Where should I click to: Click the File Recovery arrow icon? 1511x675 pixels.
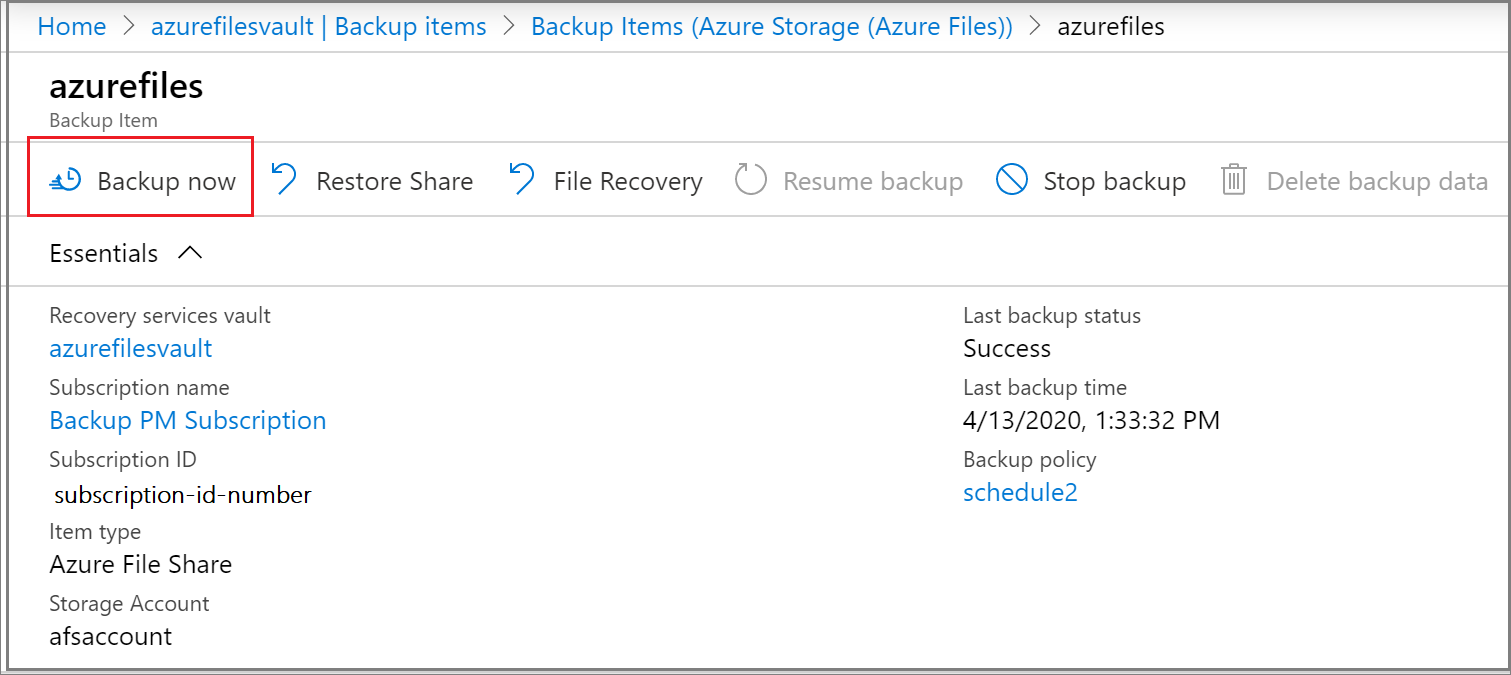coord(522,180)
